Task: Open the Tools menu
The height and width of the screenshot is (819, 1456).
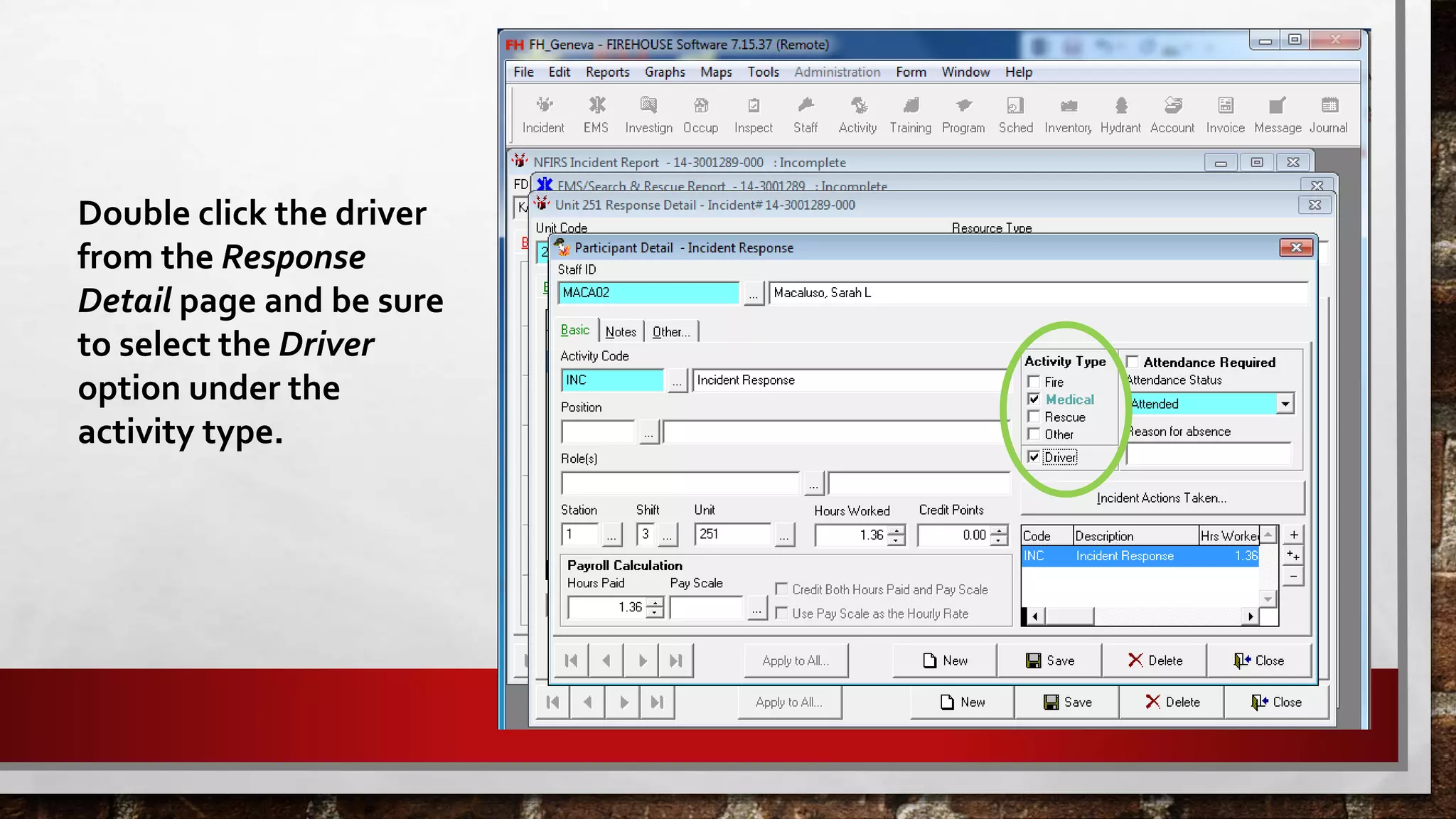Action: [x=763, y=72]
